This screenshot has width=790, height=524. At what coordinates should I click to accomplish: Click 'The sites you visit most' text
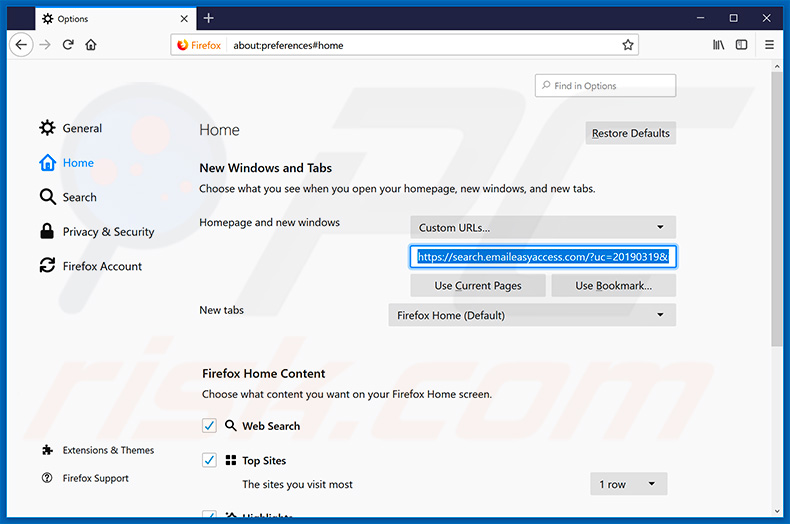point(297,484)
